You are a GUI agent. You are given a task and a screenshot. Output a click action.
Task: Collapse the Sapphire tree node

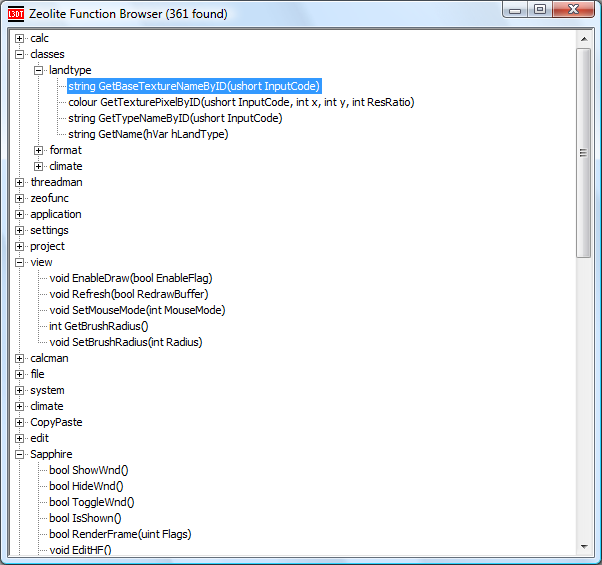pyautogui.click(x=20, y=454)
